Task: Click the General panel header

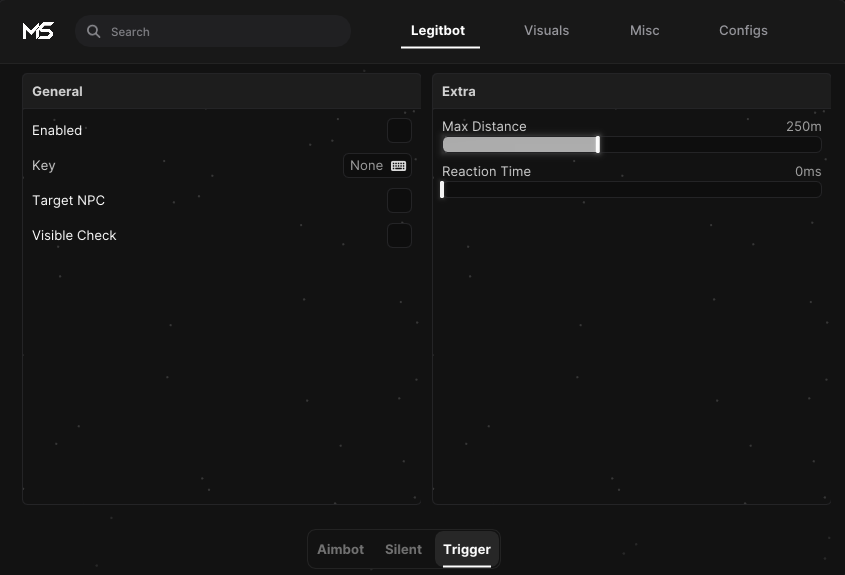Action: (x=221, y=92)
